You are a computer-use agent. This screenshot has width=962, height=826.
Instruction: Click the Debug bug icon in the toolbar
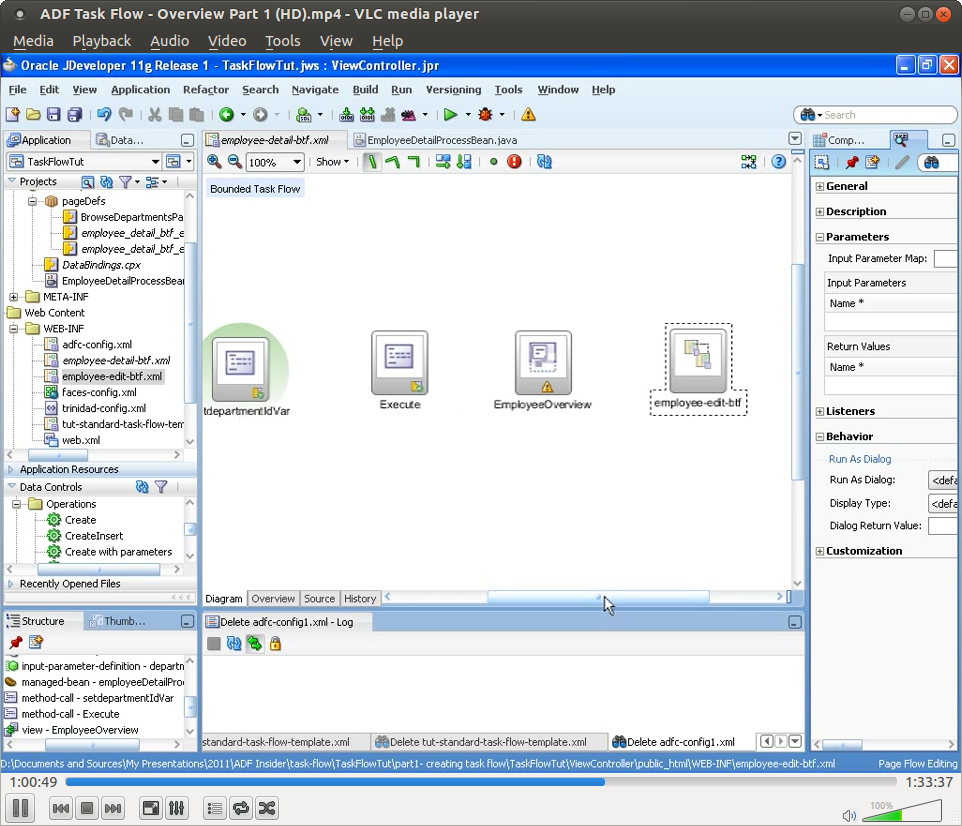(485, 113)
